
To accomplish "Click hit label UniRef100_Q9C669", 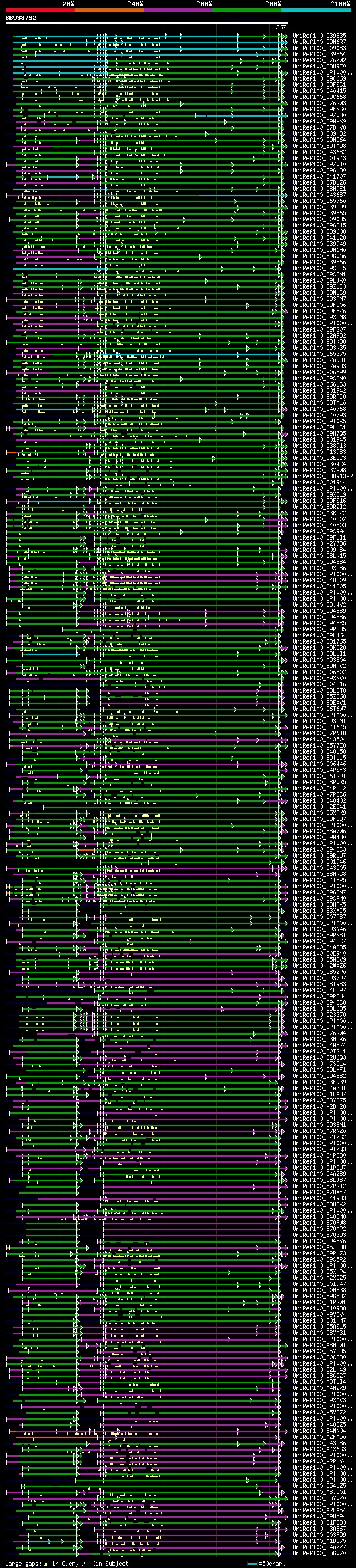I will [319, 78].
